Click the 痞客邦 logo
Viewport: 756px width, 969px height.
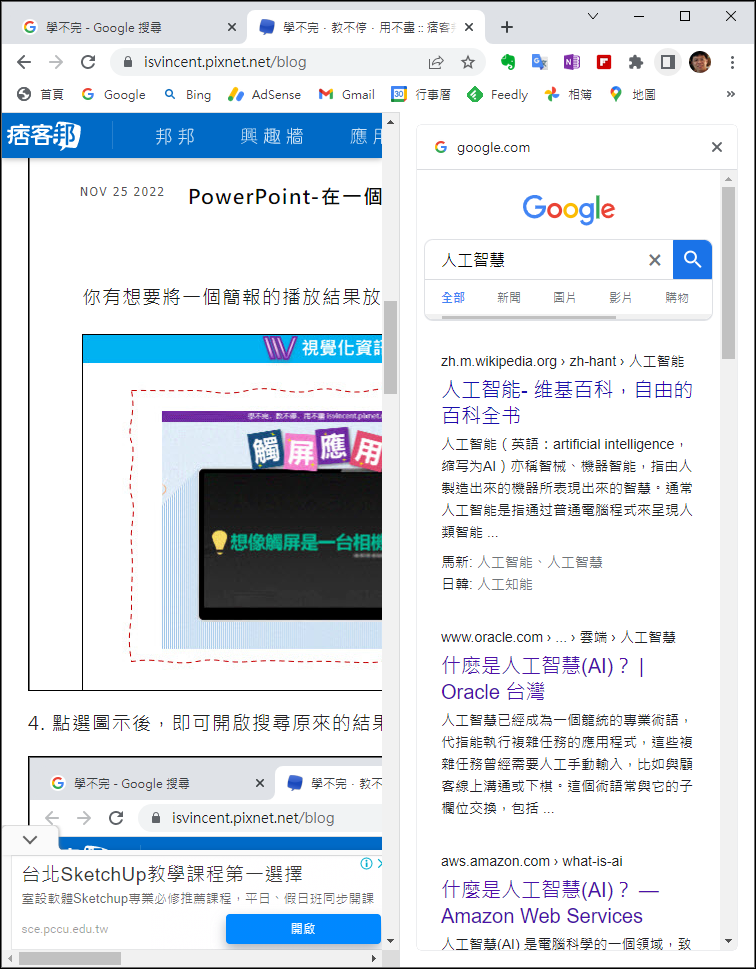[44, 135]
